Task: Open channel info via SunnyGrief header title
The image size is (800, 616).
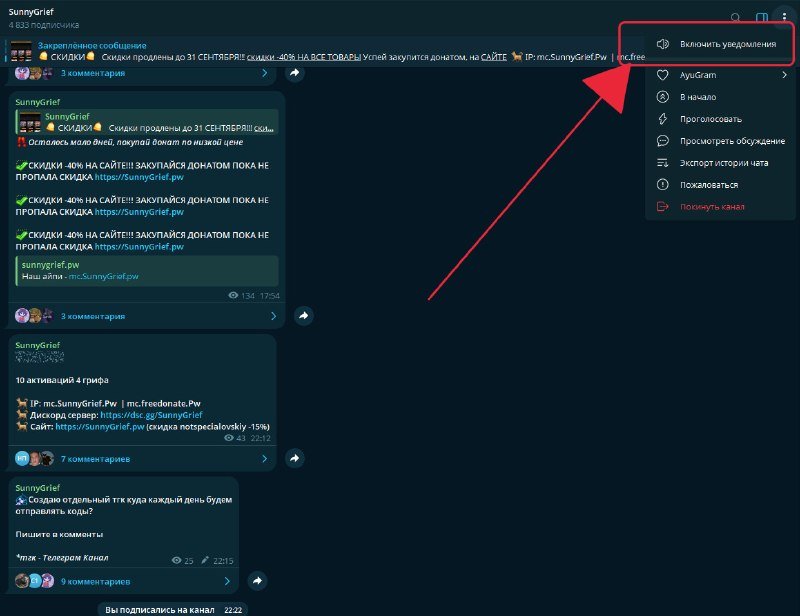Action: click(x=31, y=12)
